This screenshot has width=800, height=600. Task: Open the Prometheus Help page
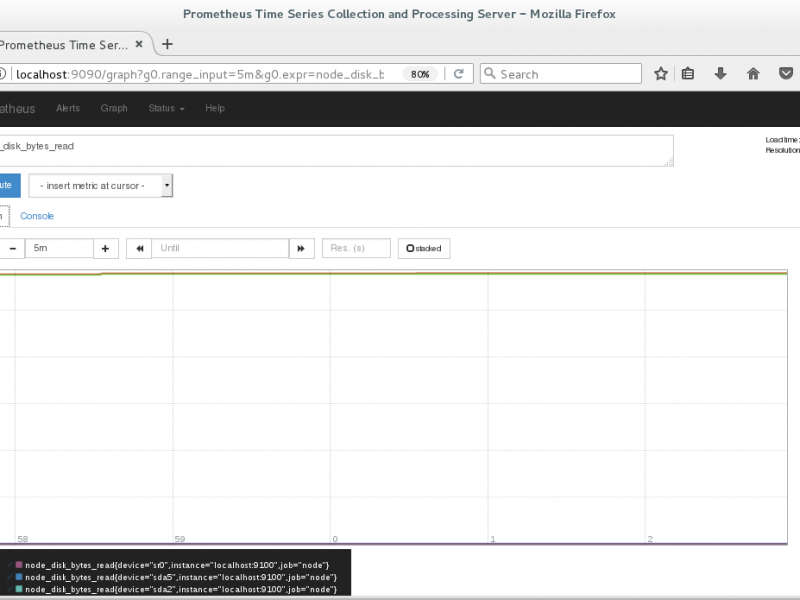[214, 108]
